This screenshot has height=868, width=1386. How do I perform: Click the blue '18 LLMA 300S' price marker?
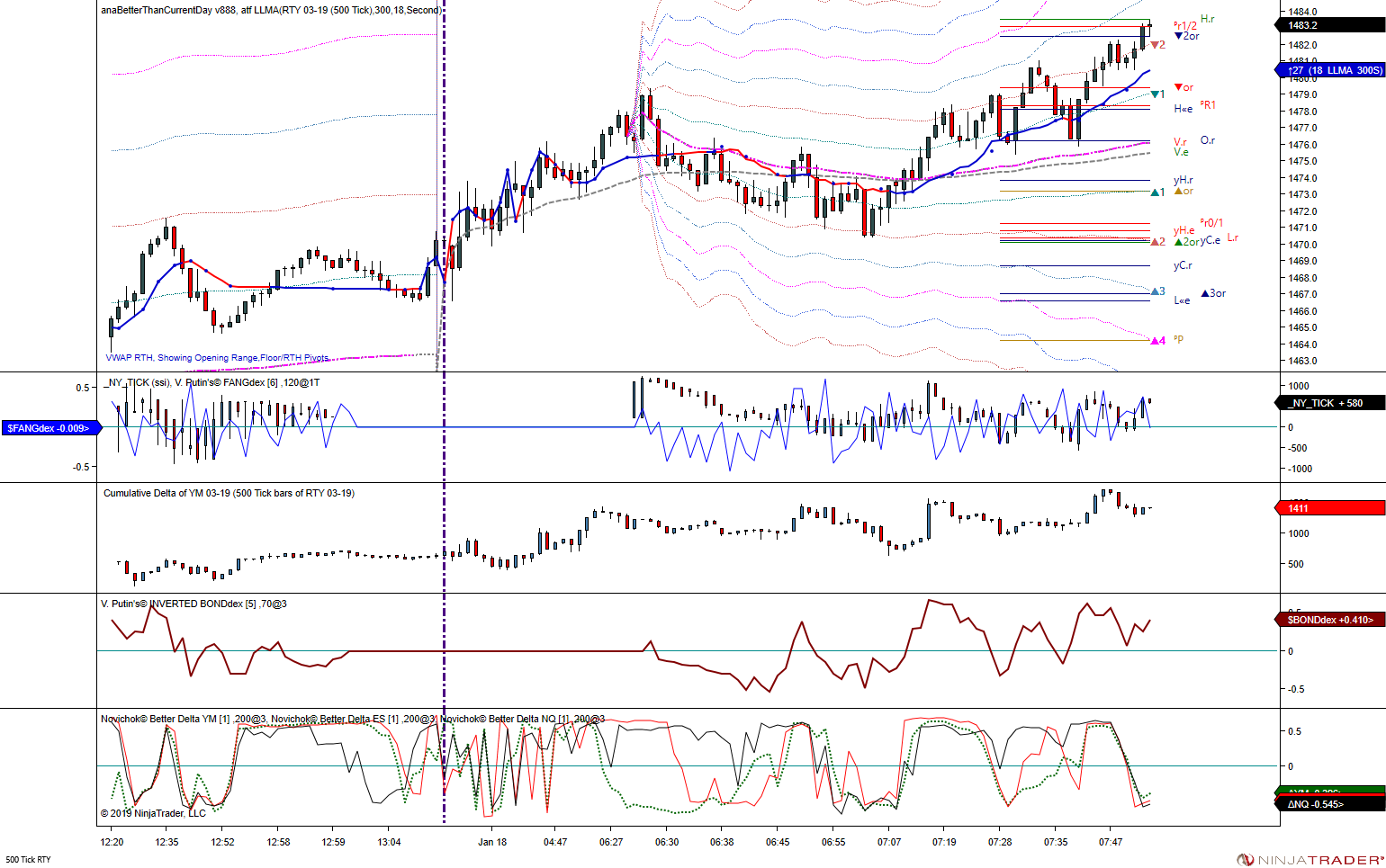point(1330,70)
